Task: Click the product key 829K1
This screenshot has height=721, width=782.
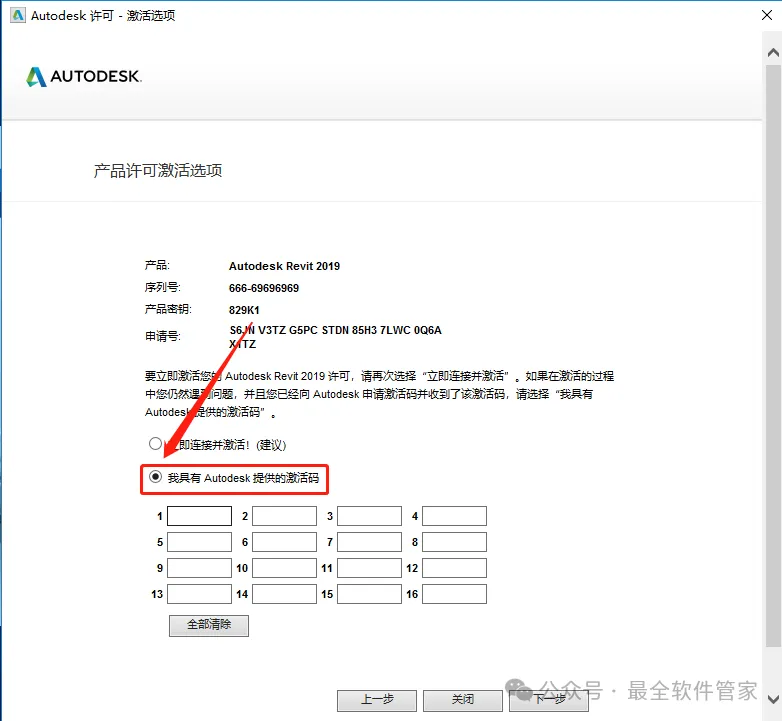Action: pos(244,310)
